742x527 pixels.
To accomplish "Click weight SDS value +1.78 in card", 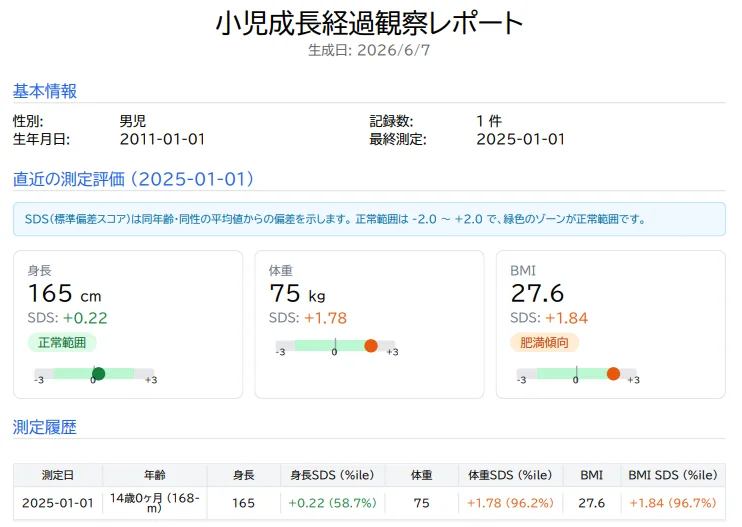I will pos(326,318).
